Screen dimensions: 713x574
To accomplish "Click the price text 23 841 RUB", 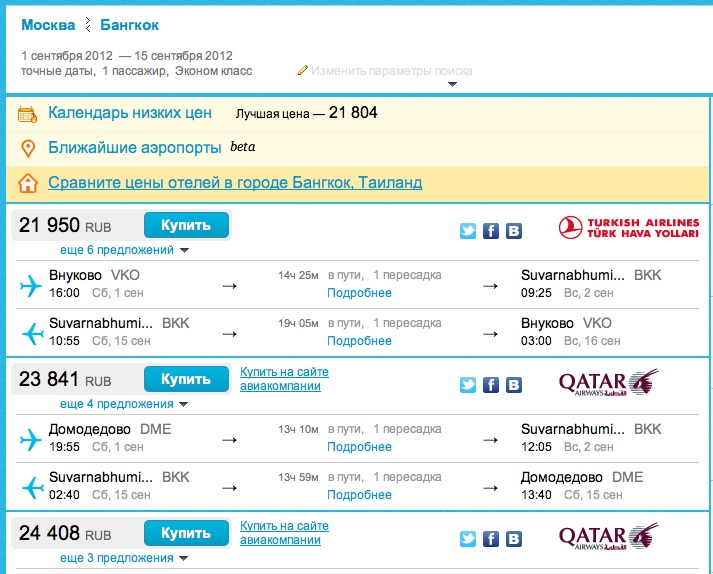I will click(x=65, y=379).
